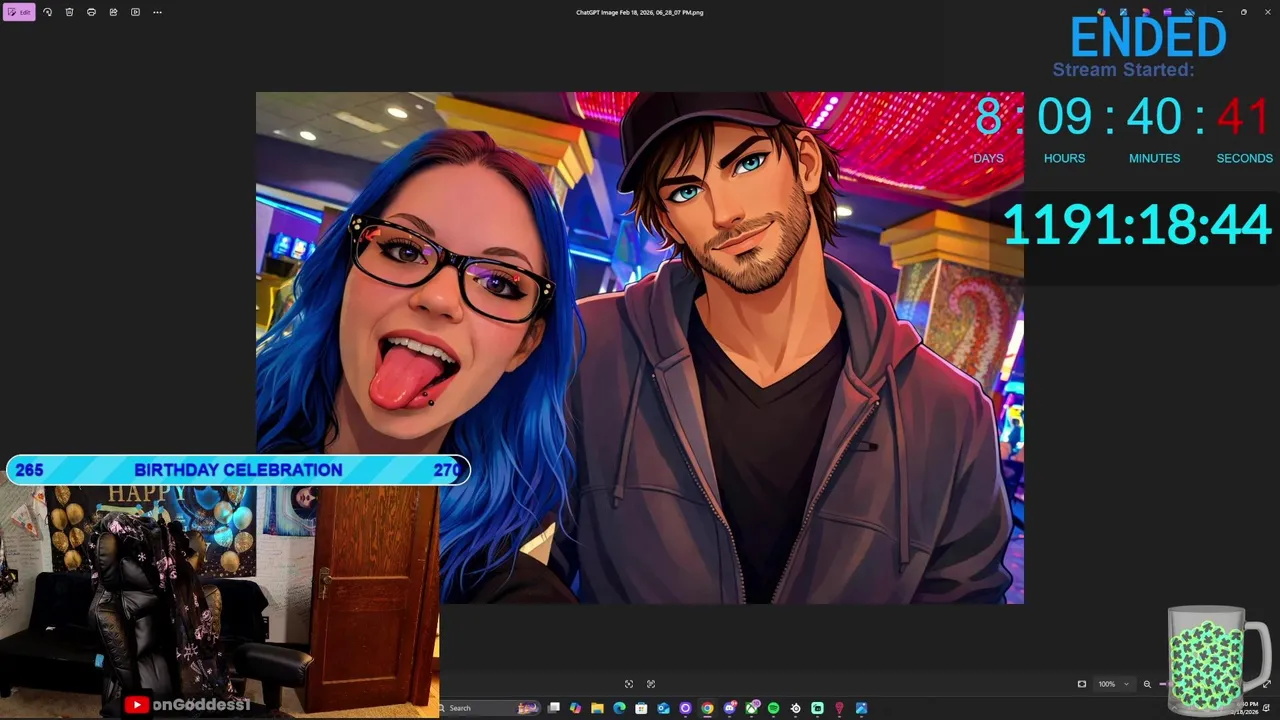Image resolution: width=1280 pixels, height=720 pixels.
Task: Open the See more three-dots menu
Action: [x=157, y=12]
